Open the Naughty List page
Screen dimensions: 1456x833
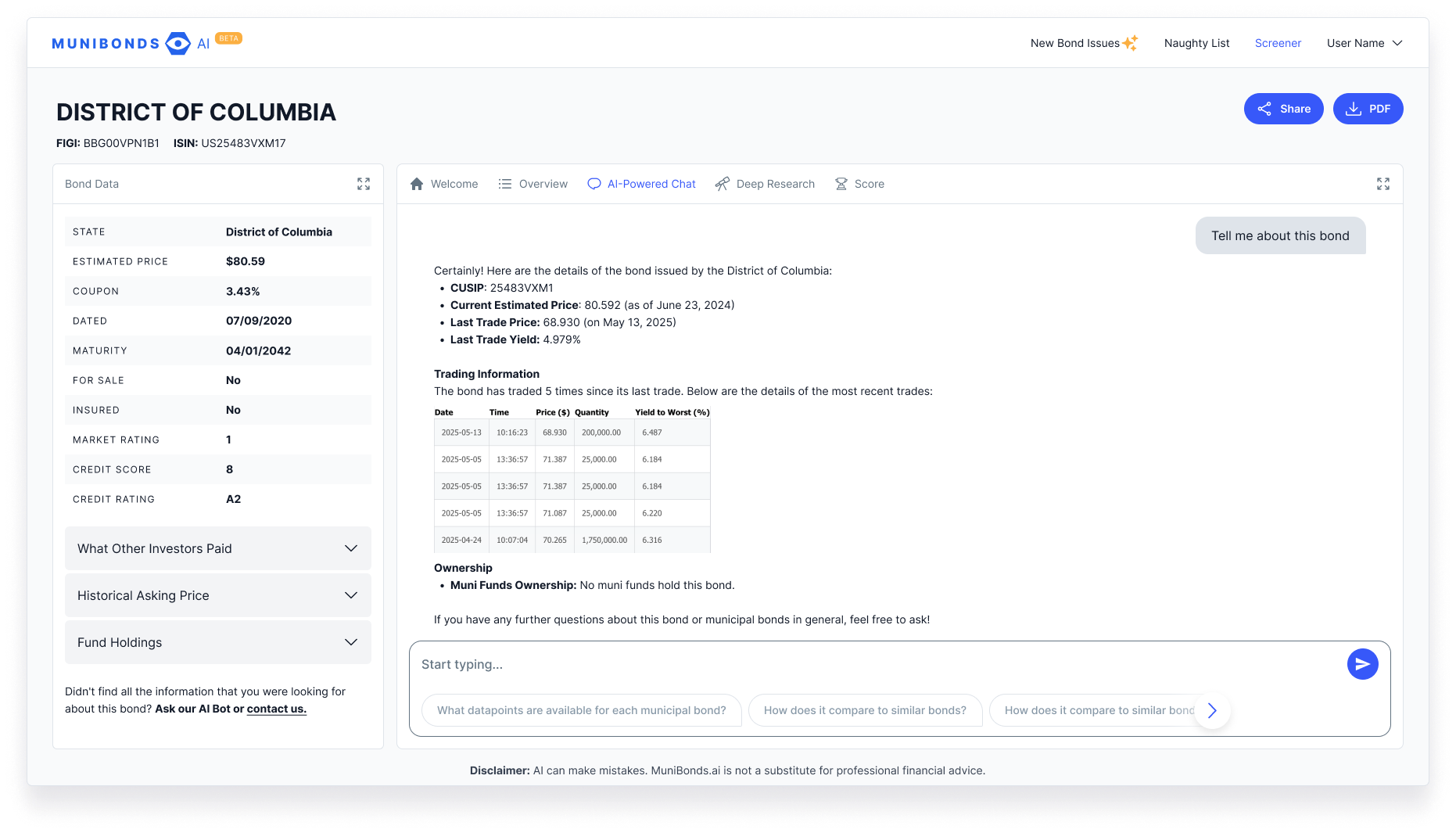click(1196, 43)
